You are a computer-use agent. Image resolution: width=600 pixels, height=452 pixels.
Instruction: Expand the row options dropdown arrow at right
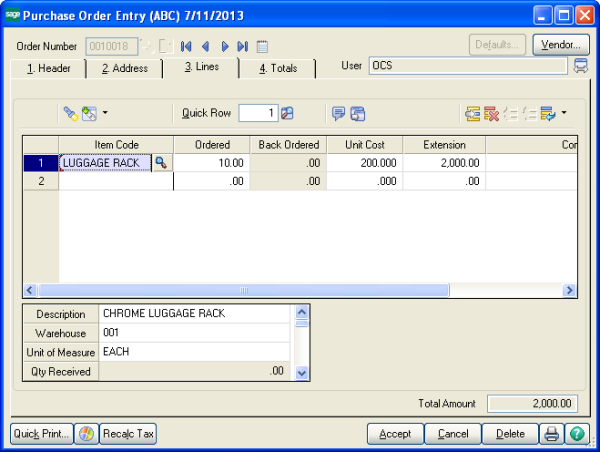click(x=564, y=113)
